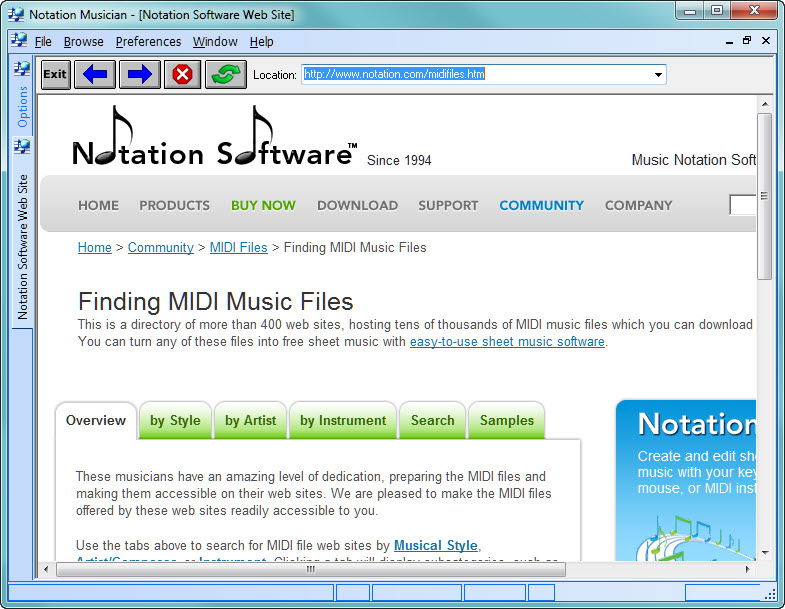Viewport: 785px width, 609px height.
Task: Follow the easy-to-use sheet music software link
Action: [507, 341]
